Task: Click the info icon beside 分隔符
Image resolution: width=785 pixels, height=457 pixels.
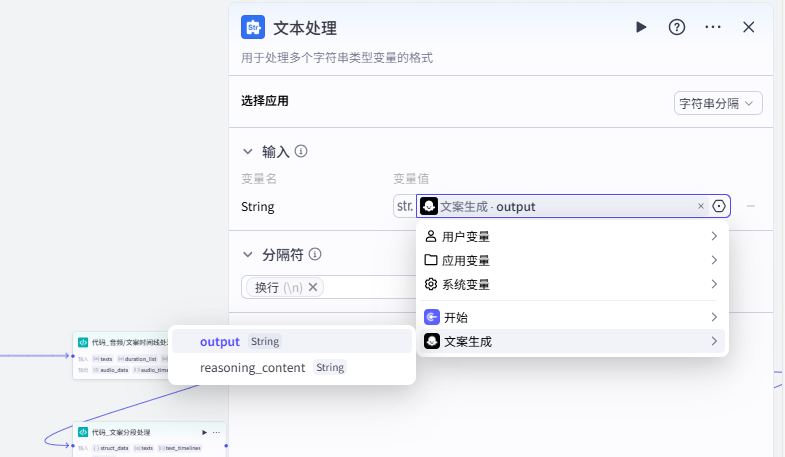Action: [315, 255]
